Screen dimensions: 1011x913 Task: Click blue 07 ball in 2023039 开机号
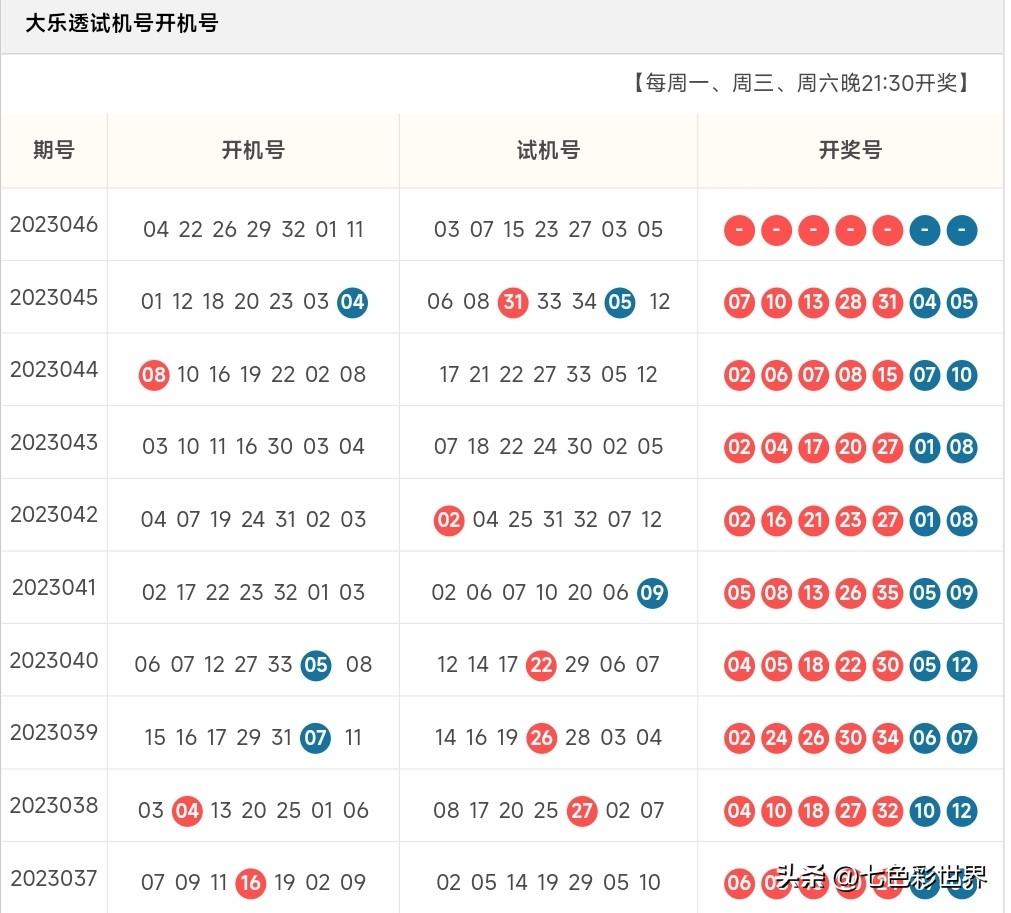tap(315, 738)
